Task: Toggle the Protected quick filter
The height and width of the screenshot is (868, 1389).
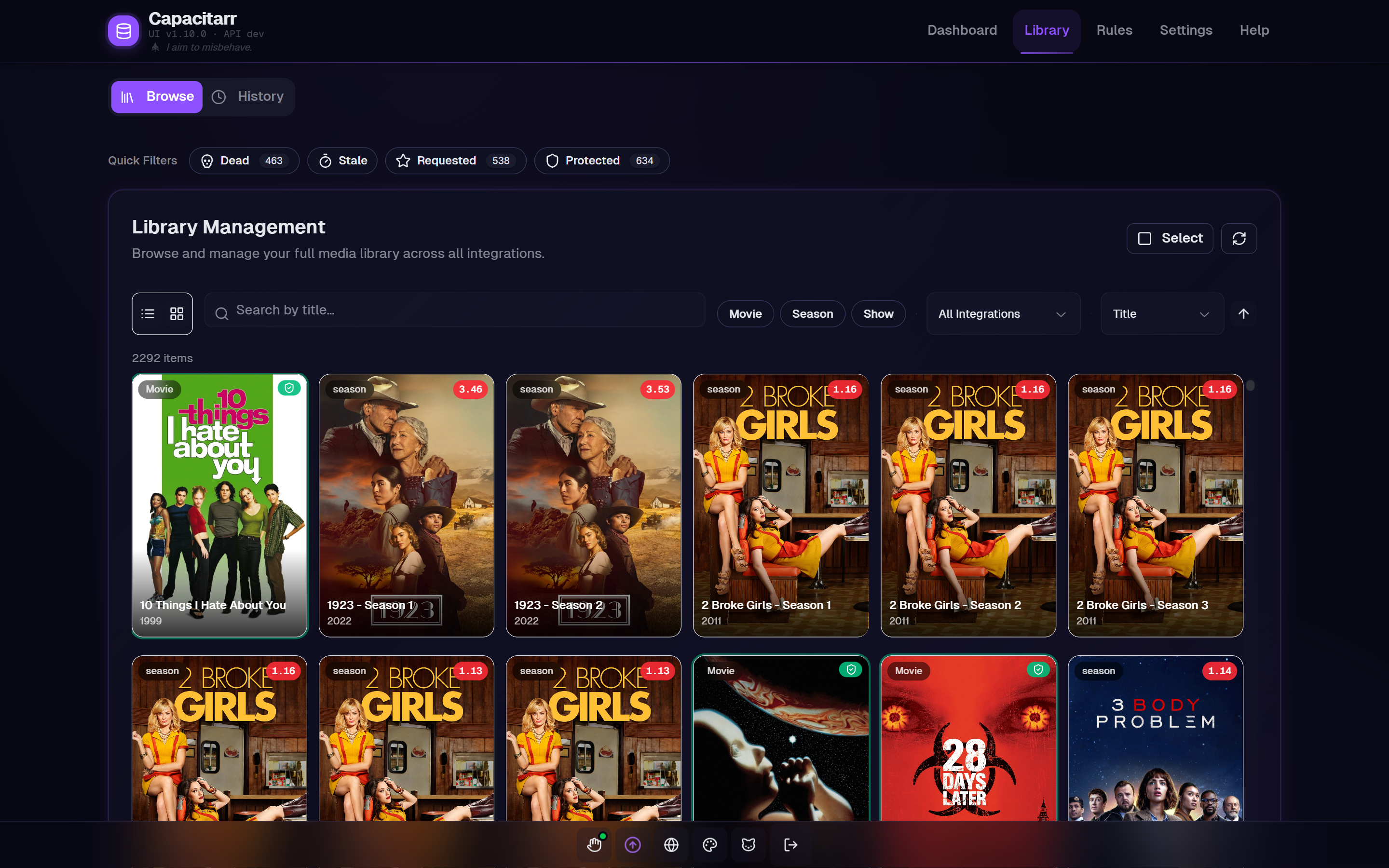Action: pyautogui.click(x=602, y=161)
